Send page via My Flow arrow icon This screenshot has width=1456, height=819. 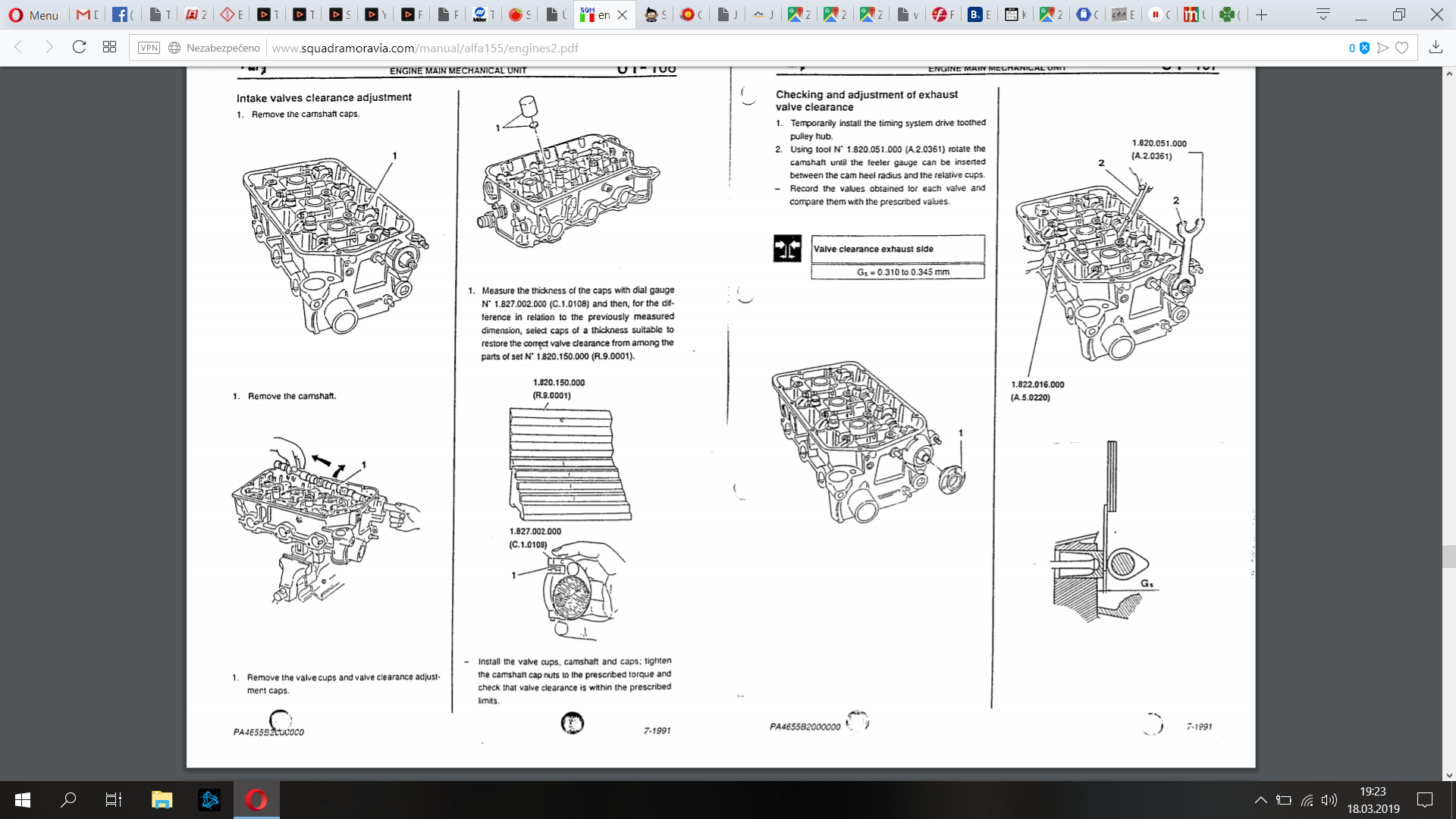(1383, 48)
